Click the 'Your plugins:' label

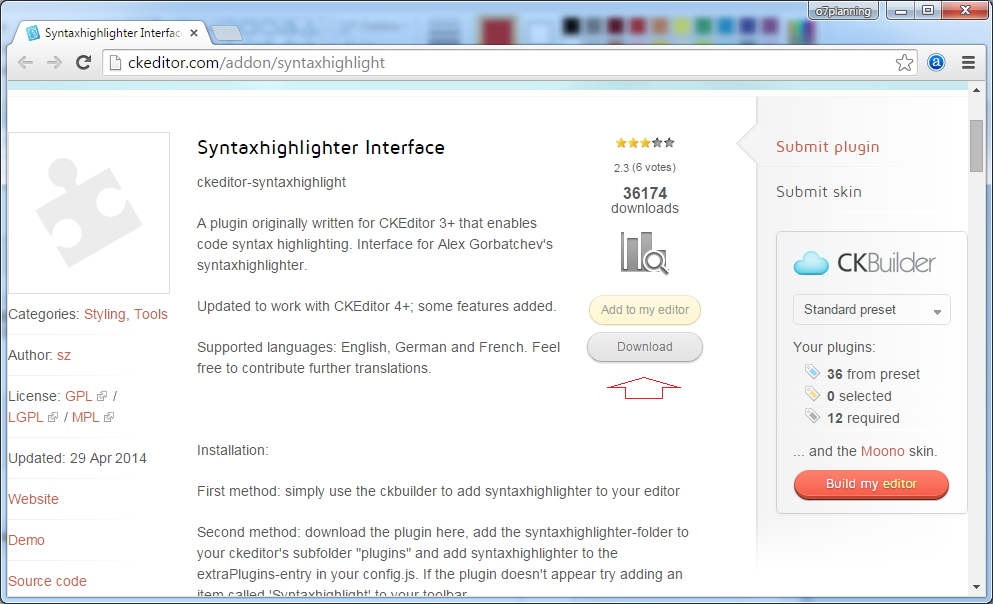click(x=834, y=348)
